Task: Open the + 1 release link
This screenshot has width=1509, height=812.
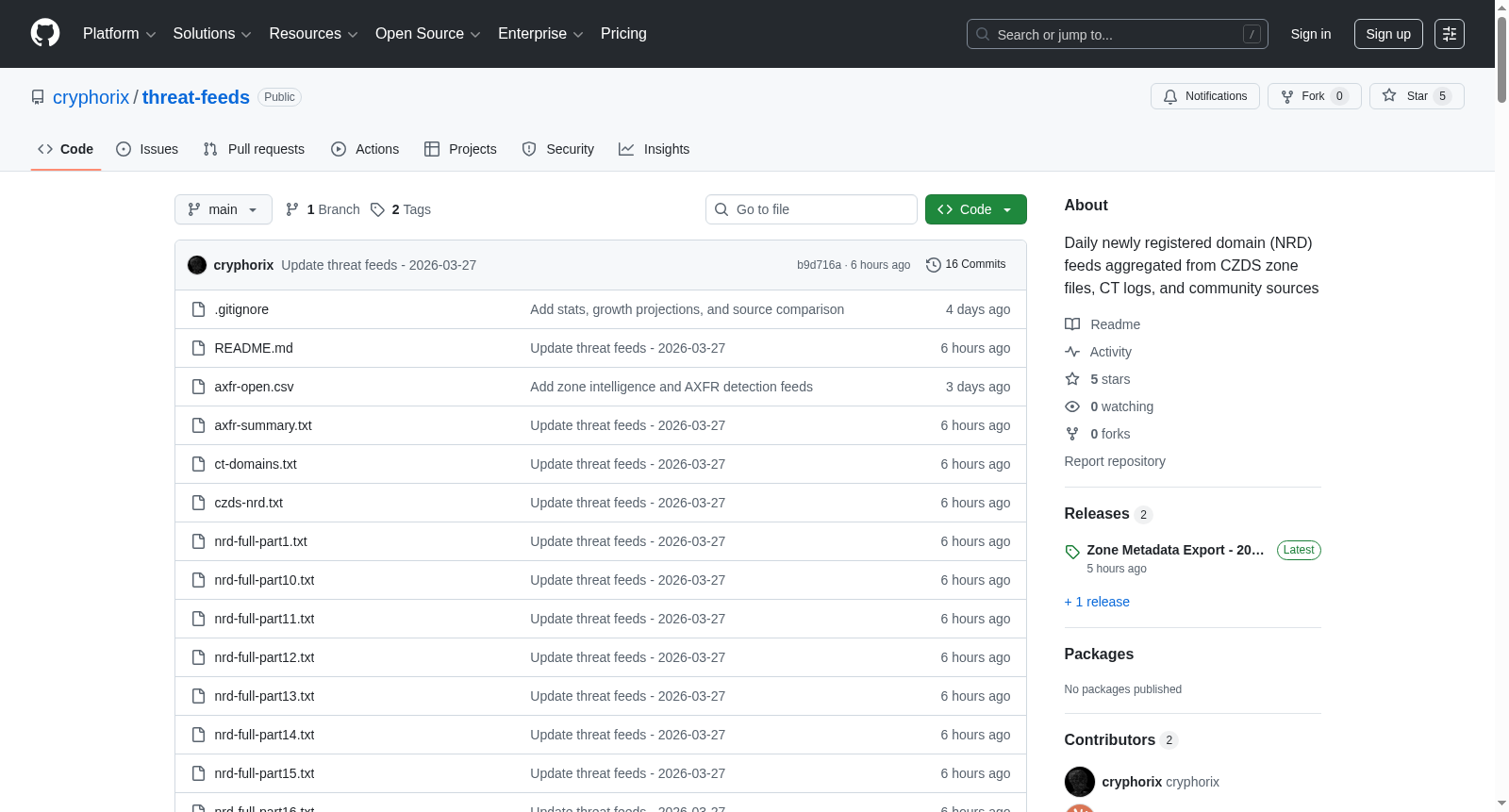Action: tap(1097, 602)
